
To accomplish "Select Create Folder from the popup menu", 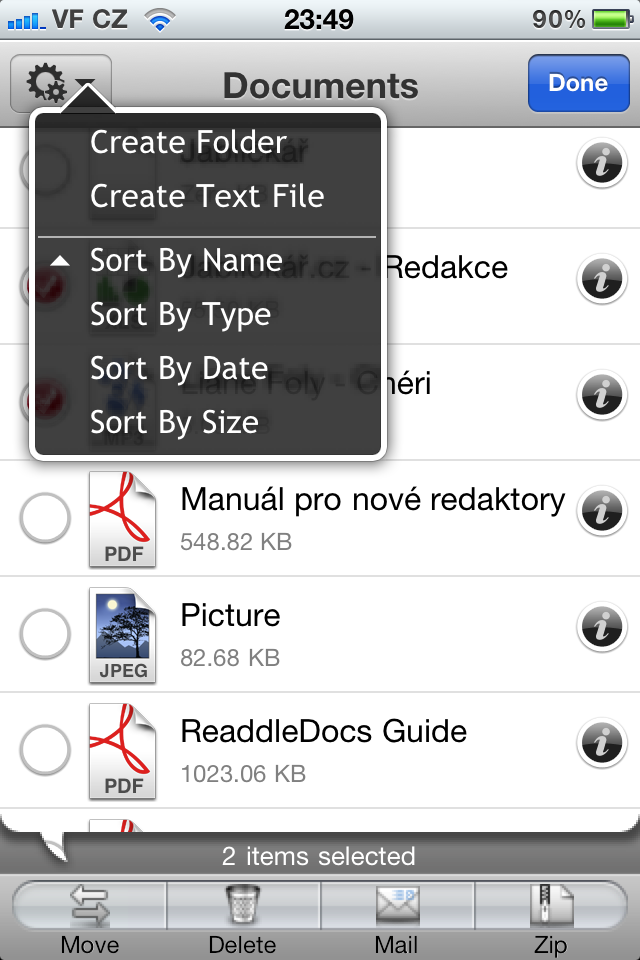I will coord(187,141).
